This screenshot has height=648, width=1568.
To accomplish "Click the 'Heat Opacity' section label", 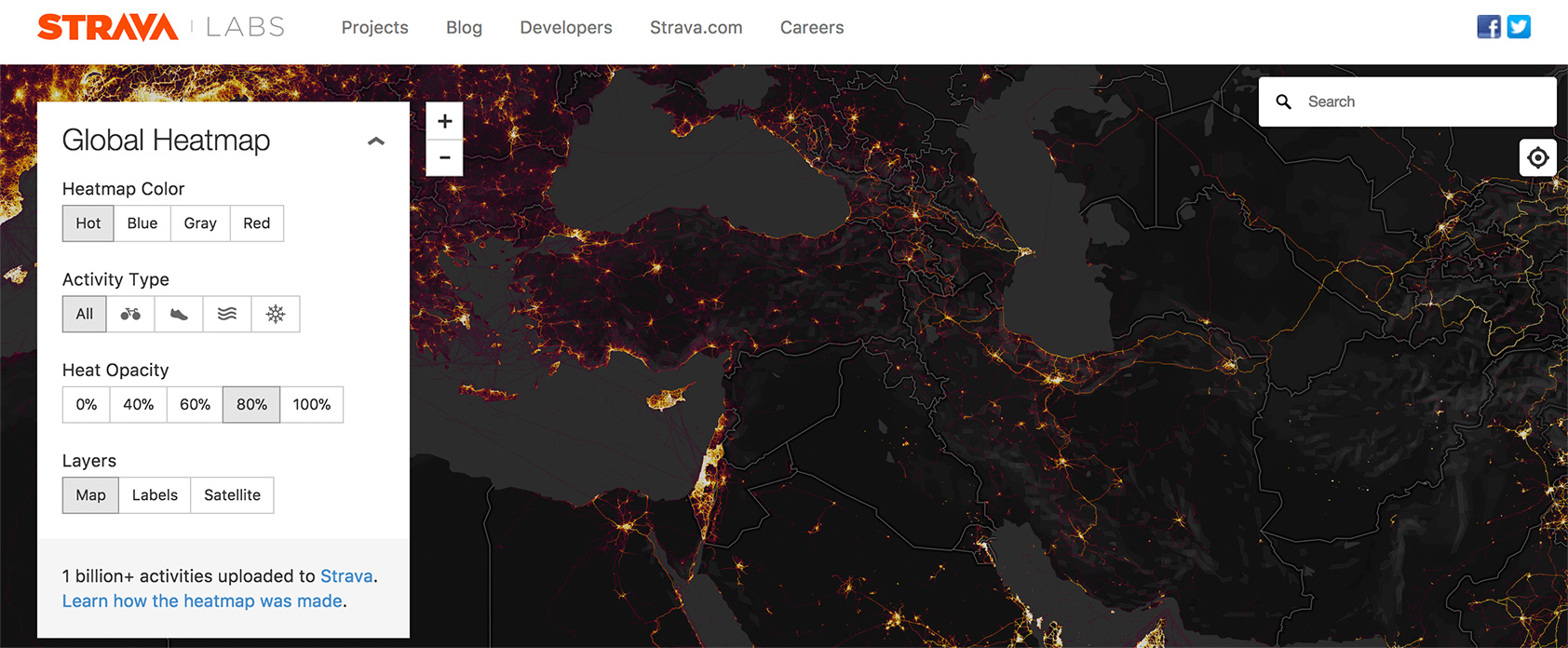I will 115,371.
